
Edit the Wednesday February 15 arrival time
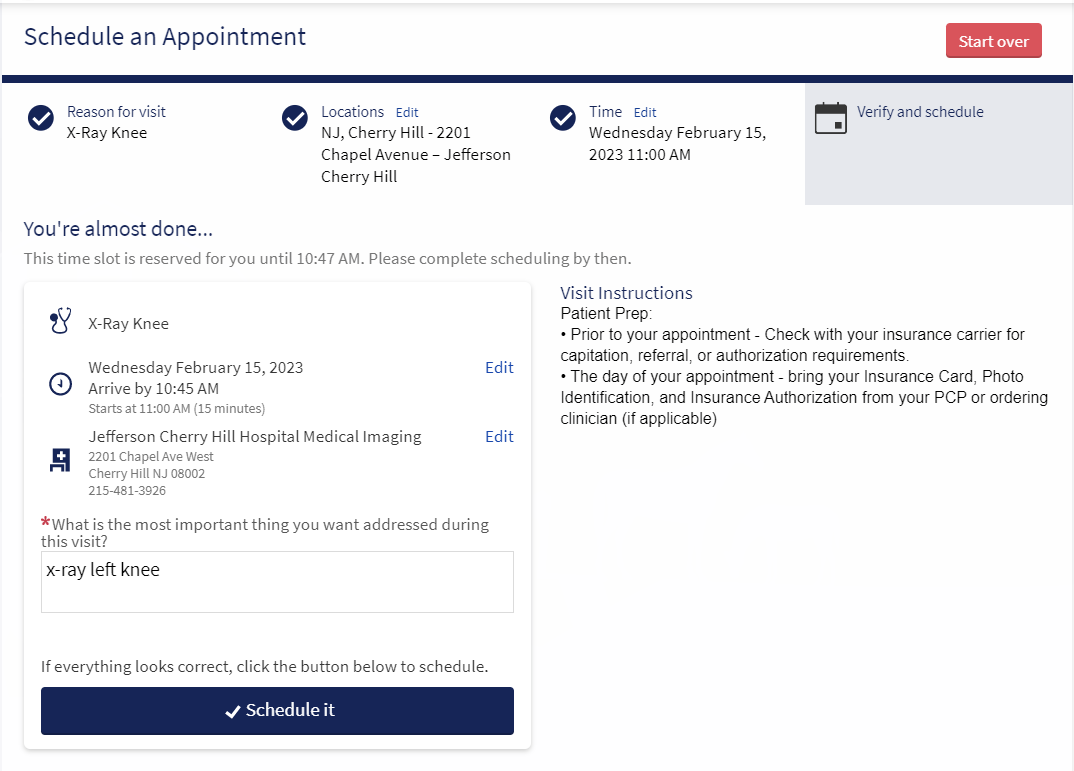pyautogui.click(x=499, y=368)
